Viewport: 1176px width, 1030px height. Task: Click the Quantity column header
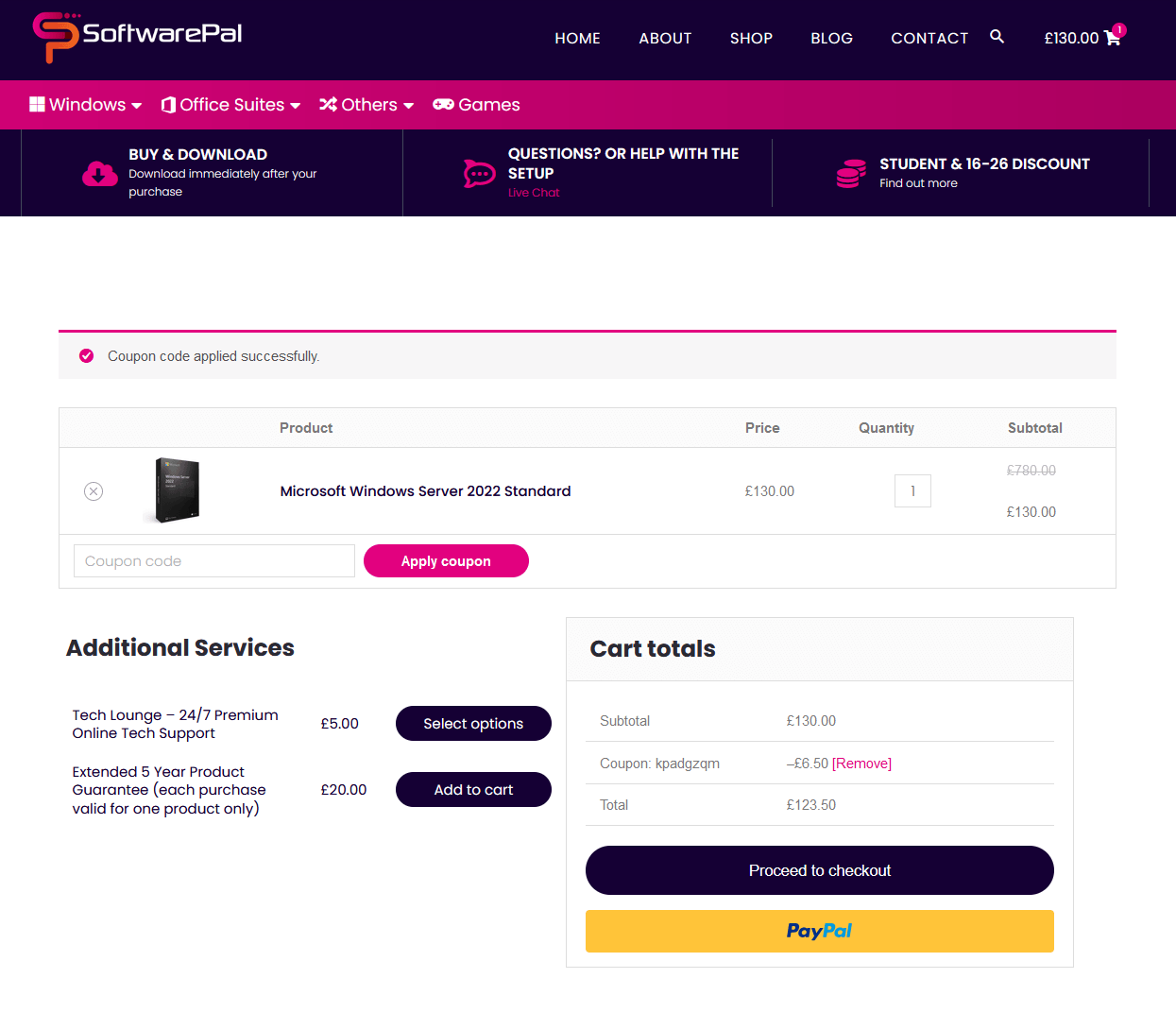click(x=886, y=428)
